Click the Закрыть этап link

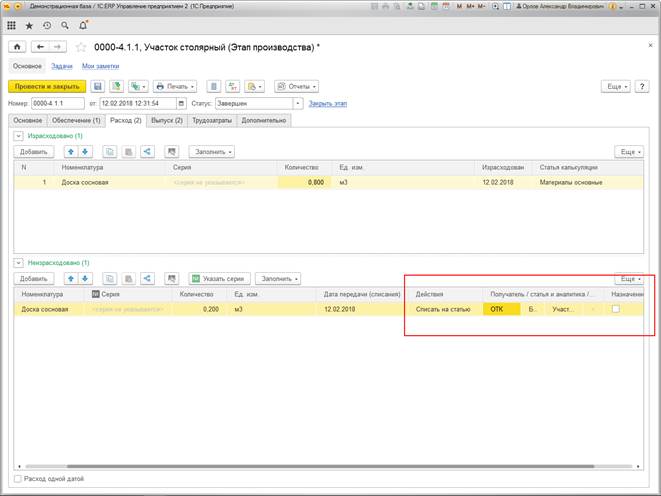coord(327,103)
